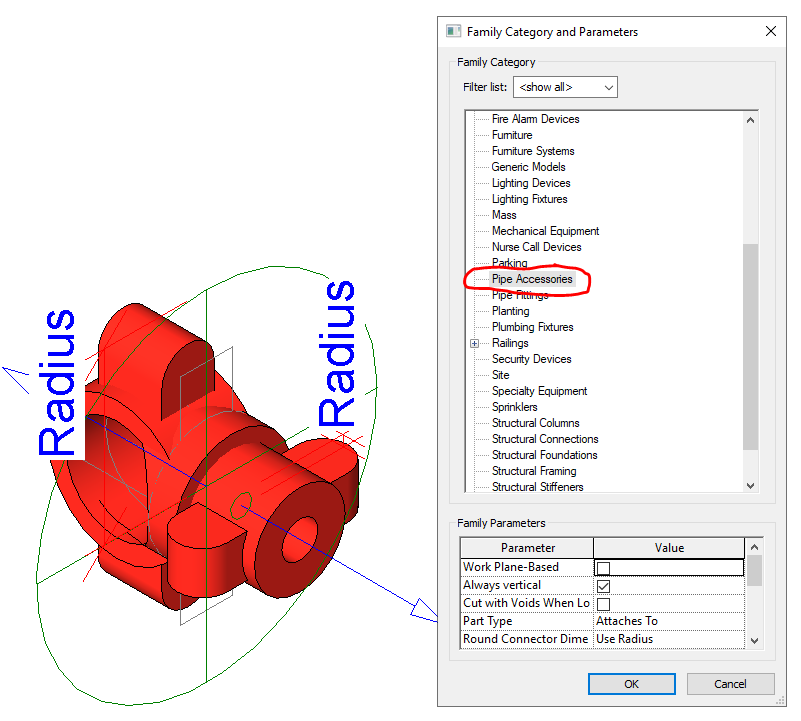
Task: Click the Parameter column header
Action: pos(527,548)
